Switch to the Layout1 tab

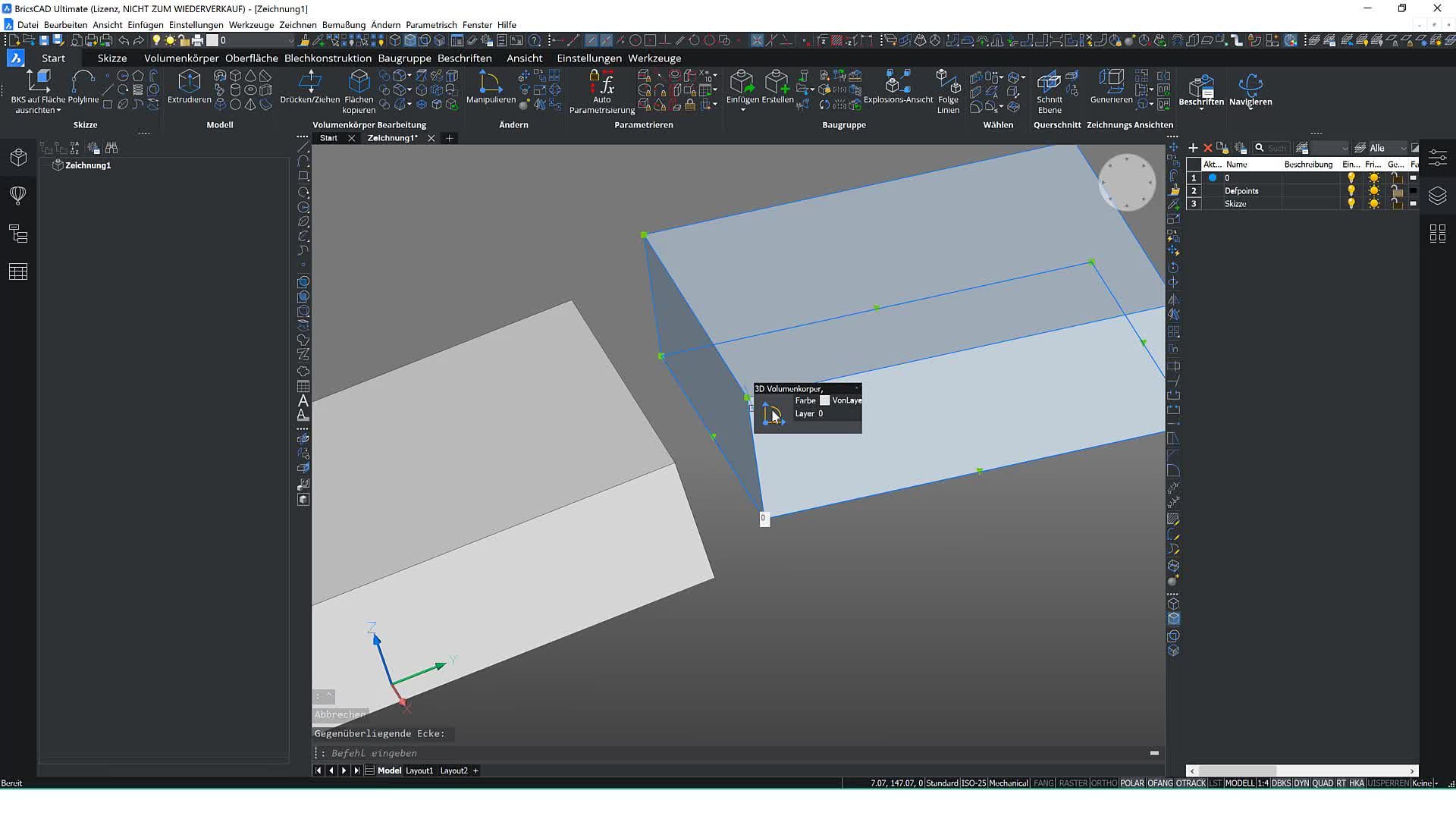(419, 770)
